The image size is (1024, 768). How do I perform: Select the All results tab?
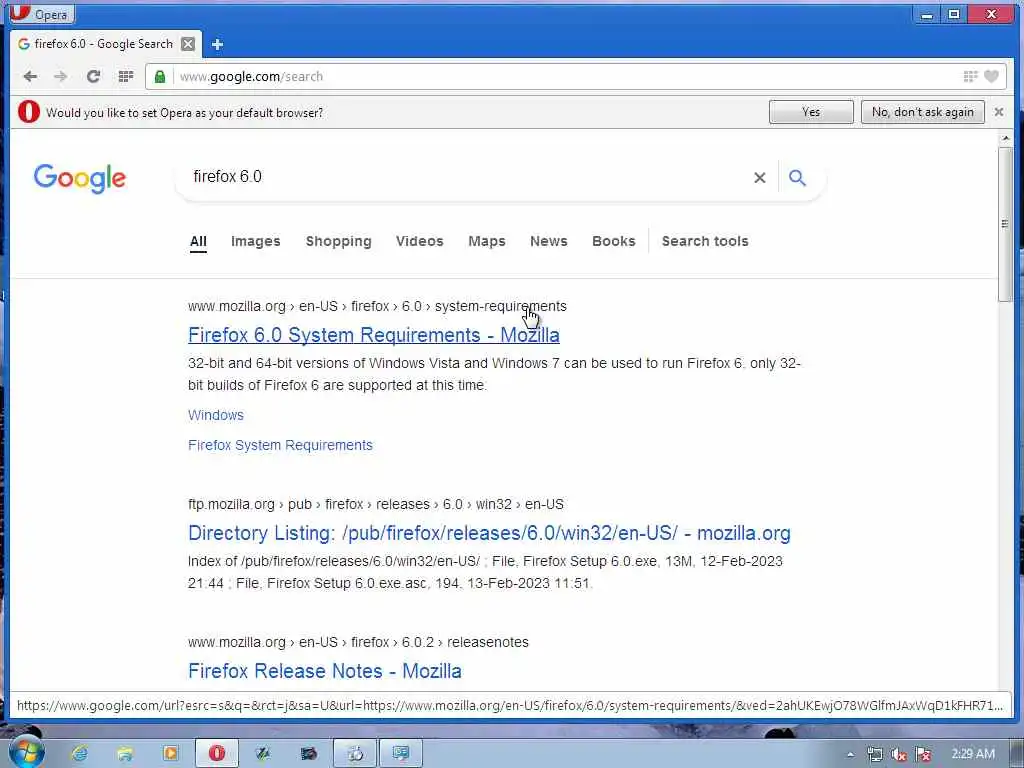(198, 242)
